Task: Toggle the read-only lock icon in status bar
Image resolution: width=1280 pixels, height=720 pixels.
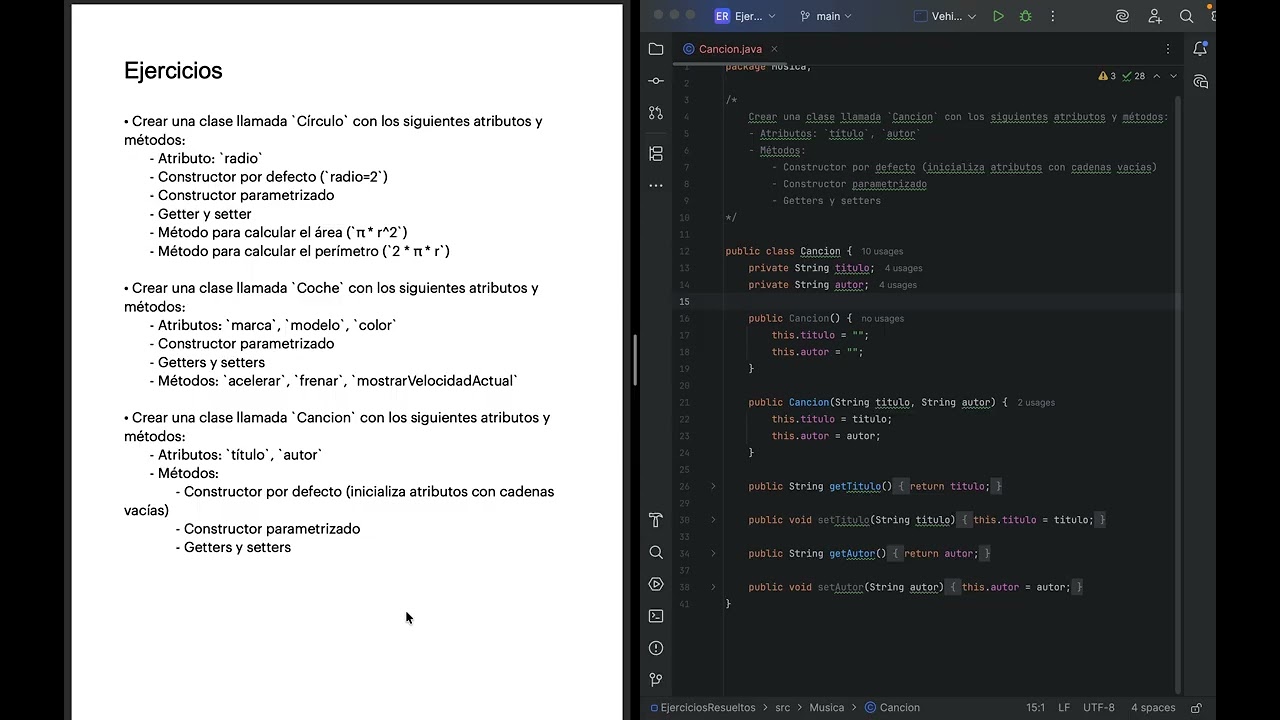Action: coord(1196,708)
